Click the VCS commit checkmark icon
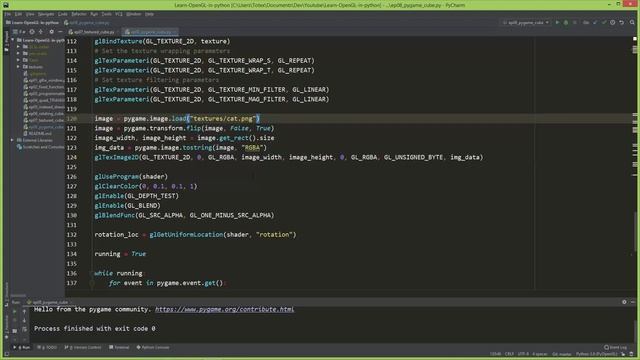 (x=604, y=22)
